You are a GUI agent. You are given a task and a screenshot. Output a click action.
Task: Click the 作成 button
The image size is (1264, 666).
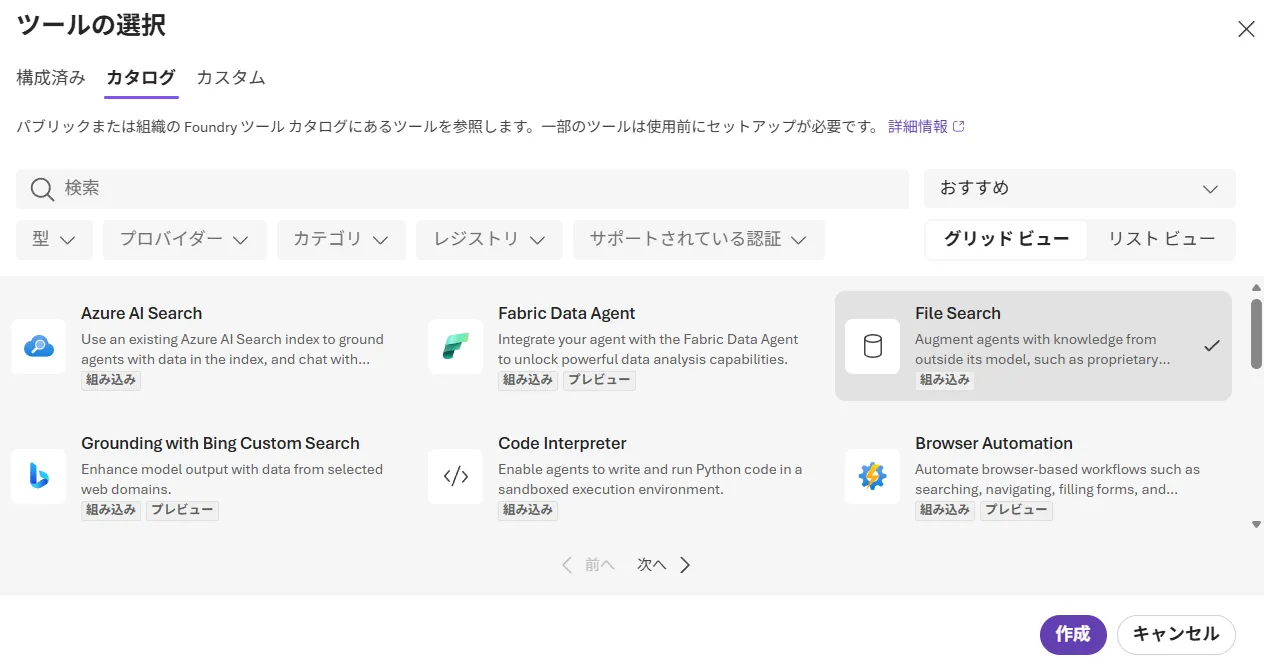[x=1073, y=635]
